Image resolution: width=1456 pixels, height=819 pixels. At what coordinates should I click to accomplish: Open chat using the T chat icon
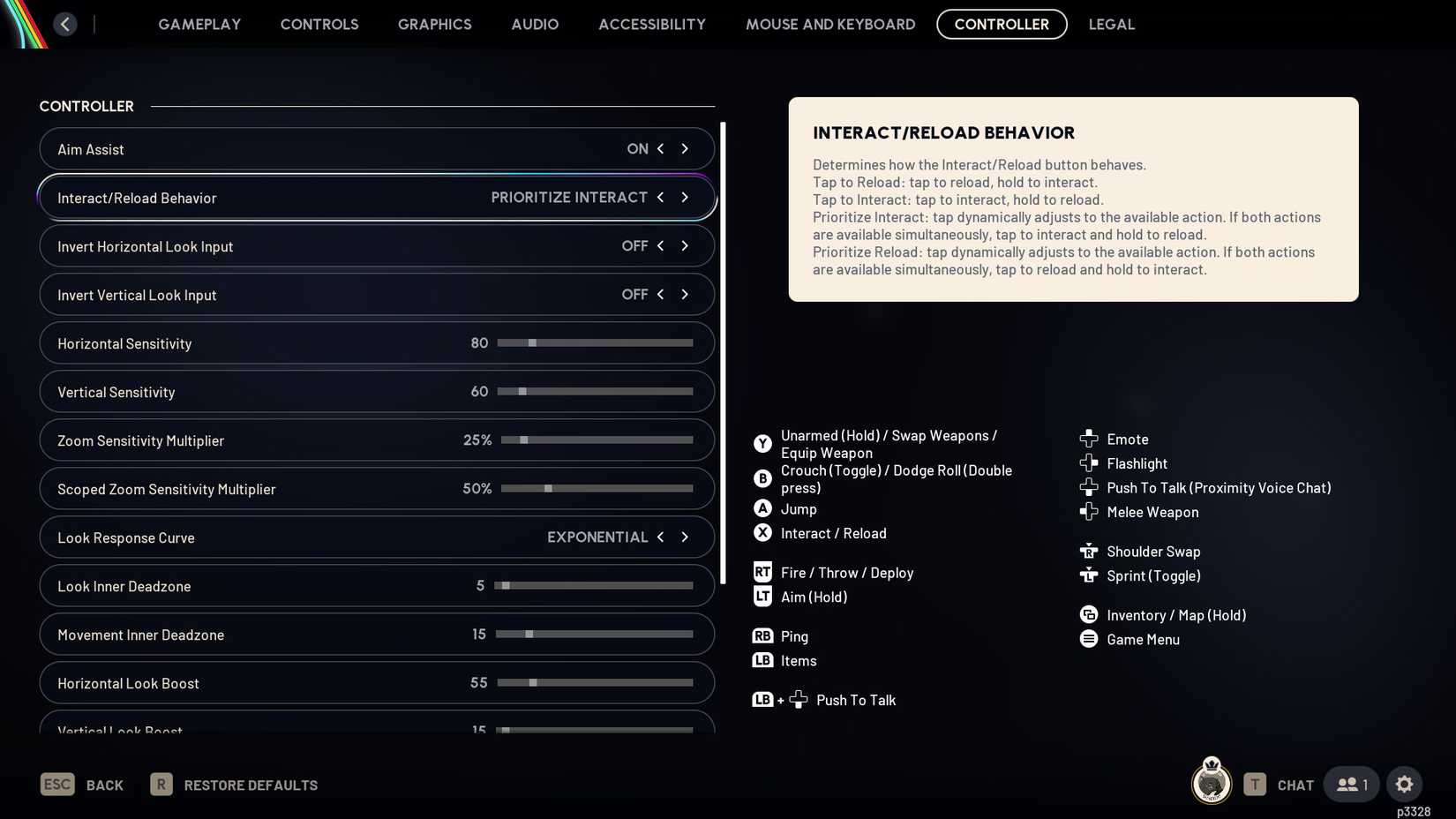[1254, 784]
